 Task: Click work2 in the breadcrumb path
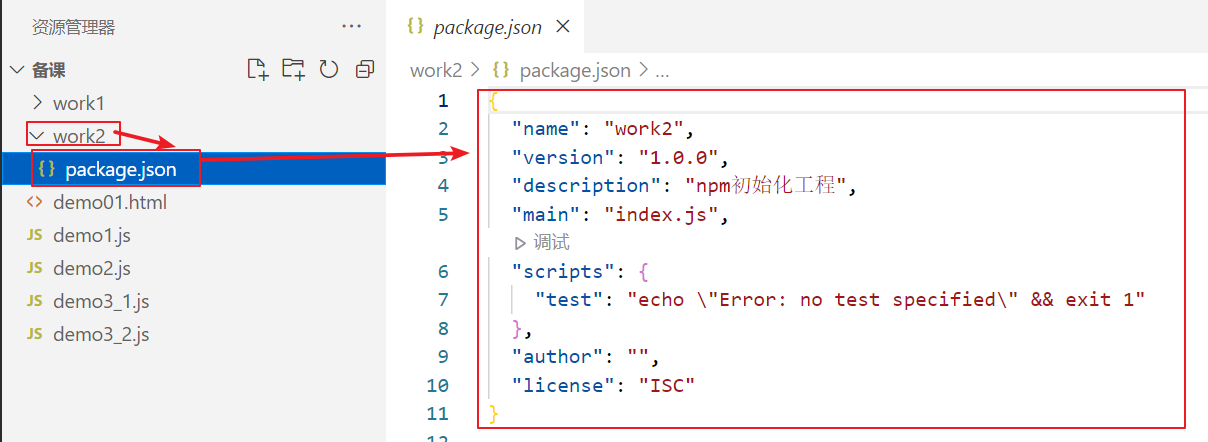[x=436, y=70]
